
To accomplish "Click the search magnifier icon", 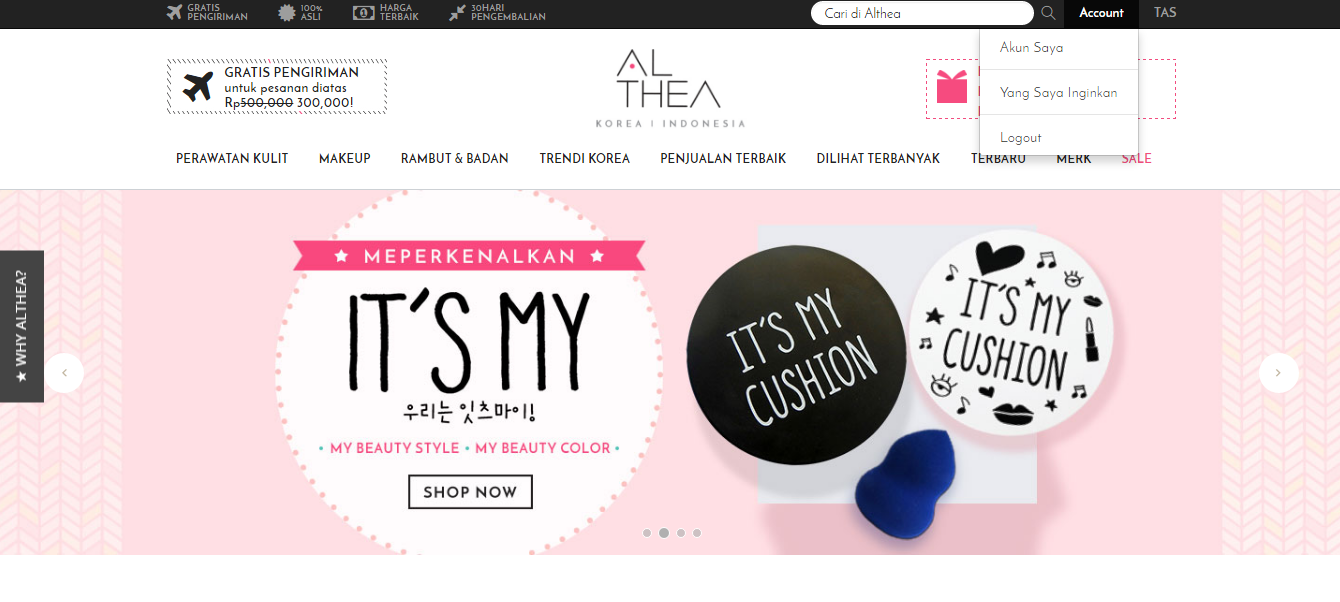I will (1048, 13).
